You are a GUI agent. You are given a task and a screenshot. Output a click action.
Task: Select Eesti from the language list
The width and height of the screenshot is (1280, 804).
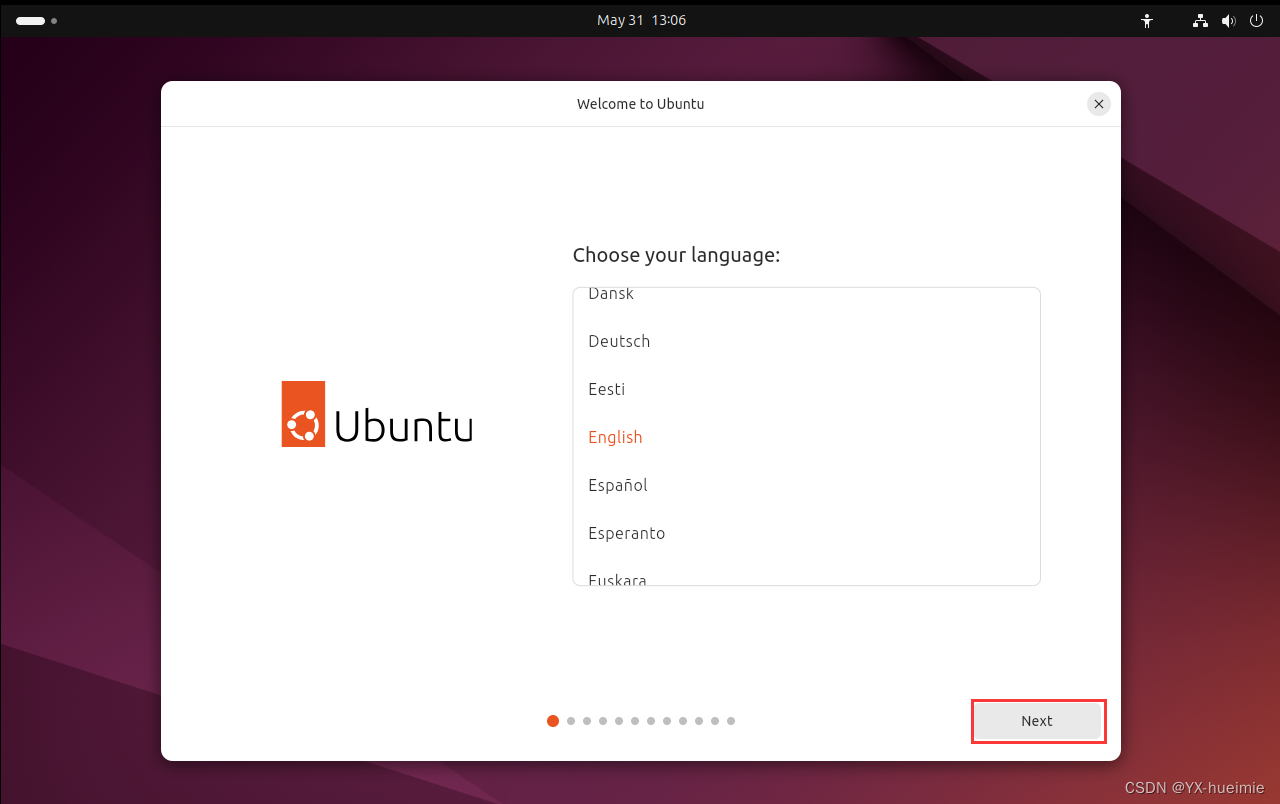tap(806, 389)
